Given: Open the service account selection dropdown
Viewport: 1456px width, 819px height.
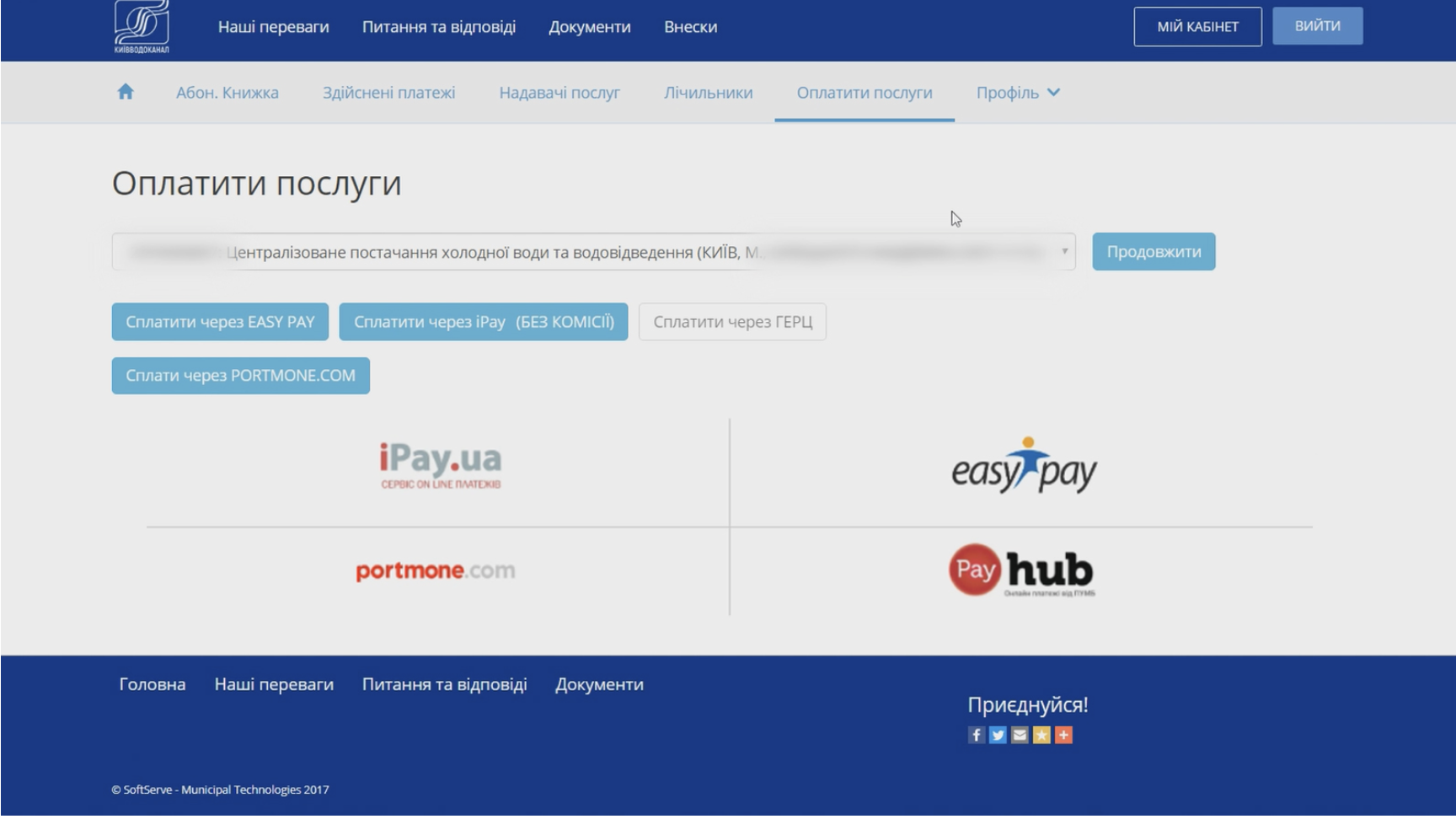Looking at the screenshot, I should pos(593,252).
